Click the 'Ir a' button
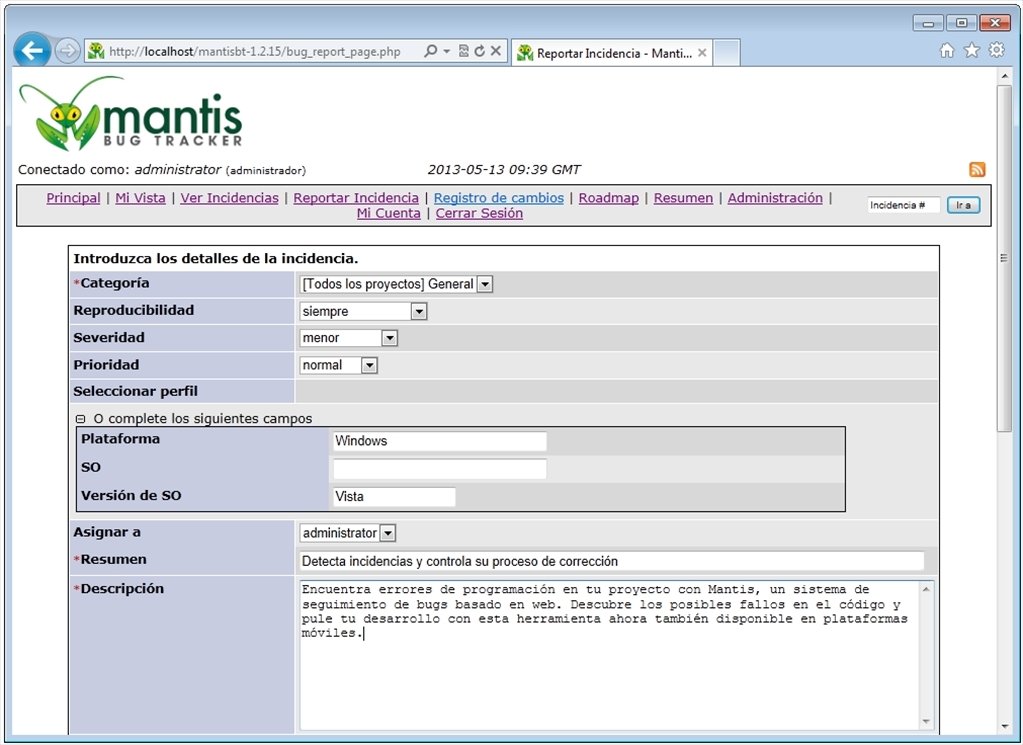The width and height of the screenshot is (1023, 745). tap(963, 205)
